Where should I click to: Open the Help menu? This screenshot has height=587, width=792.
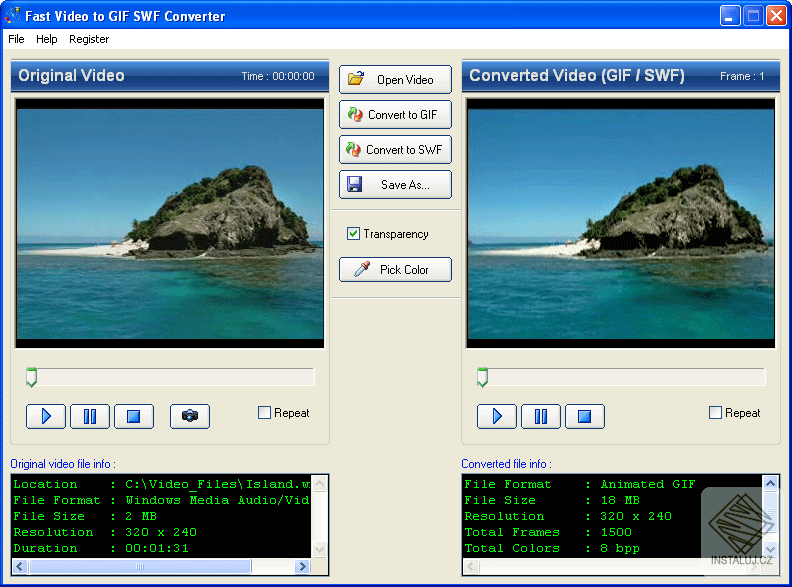(x=46, y=39)
